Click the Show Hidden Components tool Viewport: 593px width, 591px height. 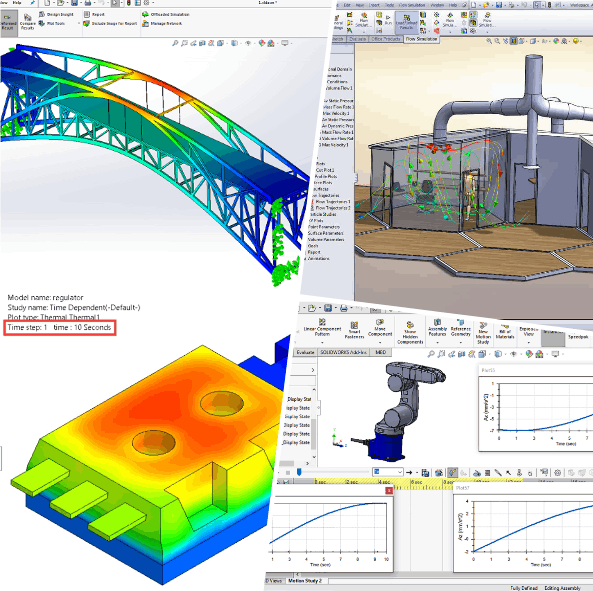pos(410,333)
